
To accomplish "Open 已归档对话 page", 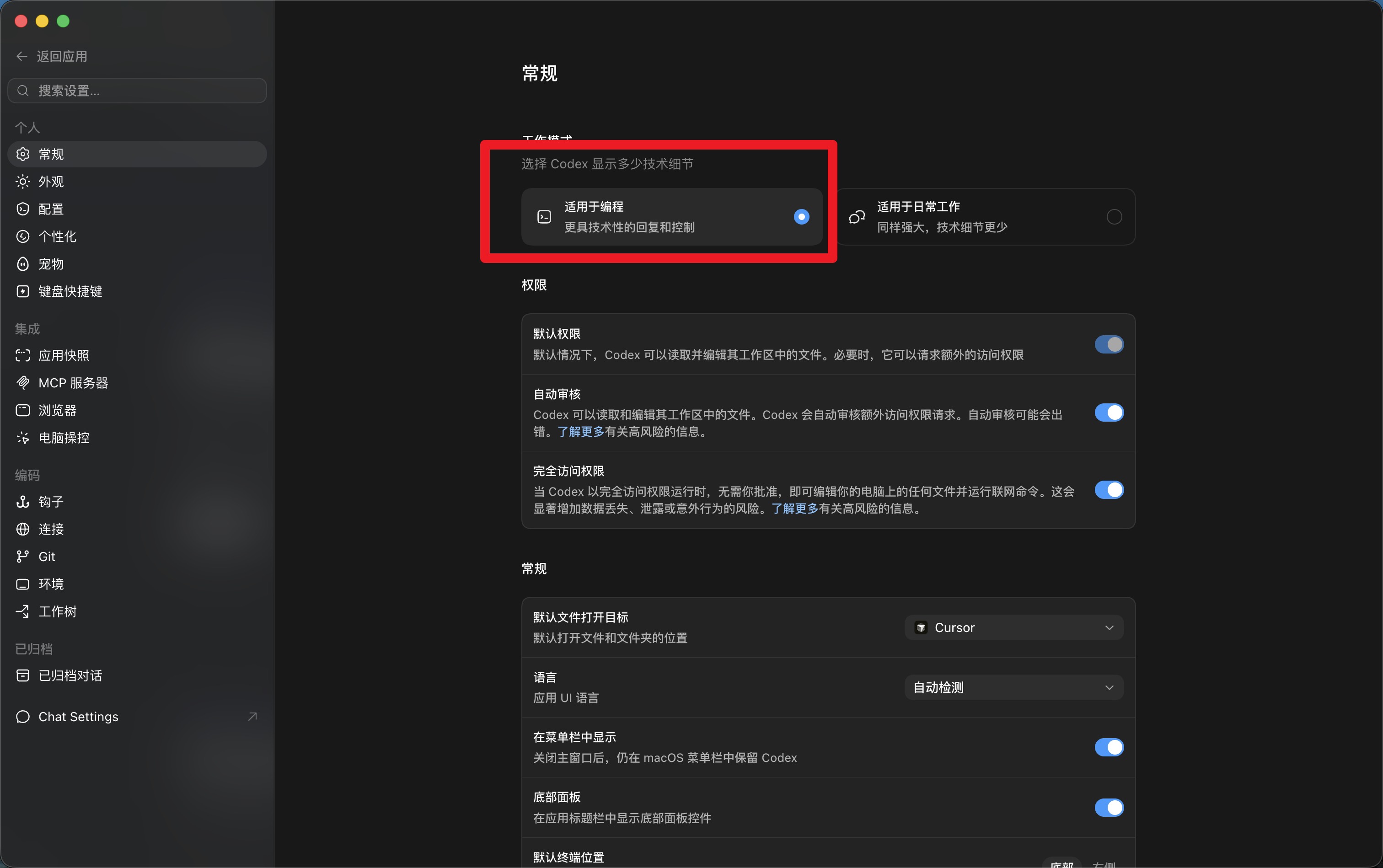I will click(x=137, y=675).
